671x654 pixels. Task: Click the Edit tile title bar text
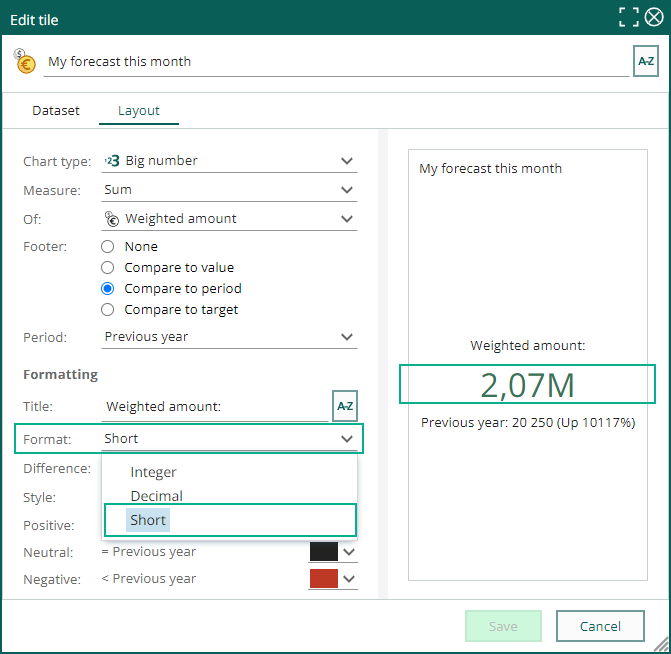[34, 20]
